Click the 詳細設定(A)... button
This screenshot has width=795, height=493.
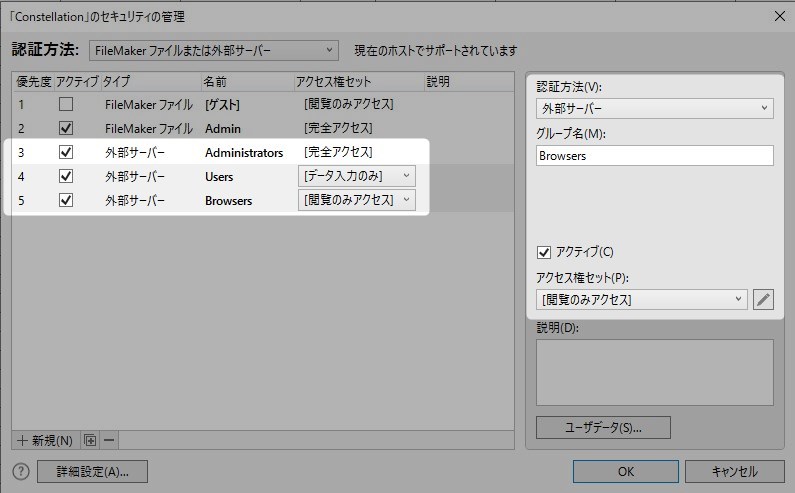click(x=92, y=472)
